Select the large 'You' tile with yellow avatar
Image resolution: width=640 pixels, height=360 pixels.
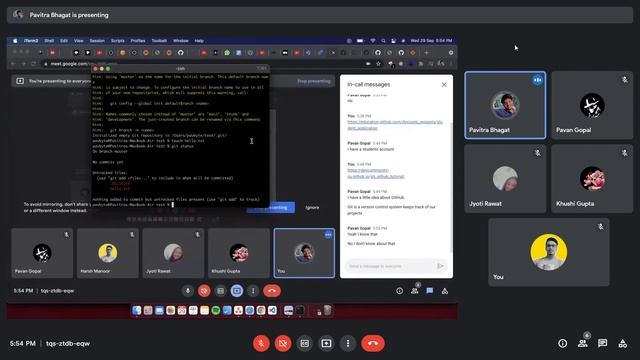click(x=549, y=252)
